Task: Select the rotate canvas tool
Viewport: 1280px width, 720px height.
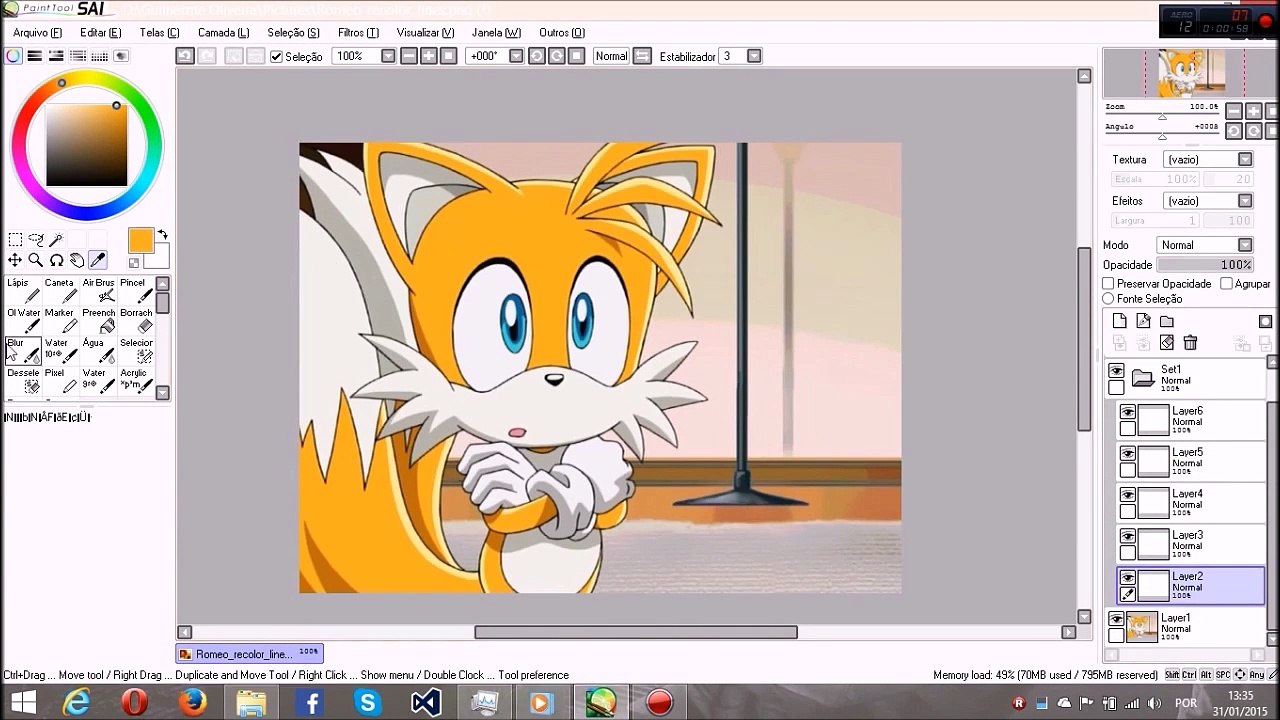Action: click(56, 261)
